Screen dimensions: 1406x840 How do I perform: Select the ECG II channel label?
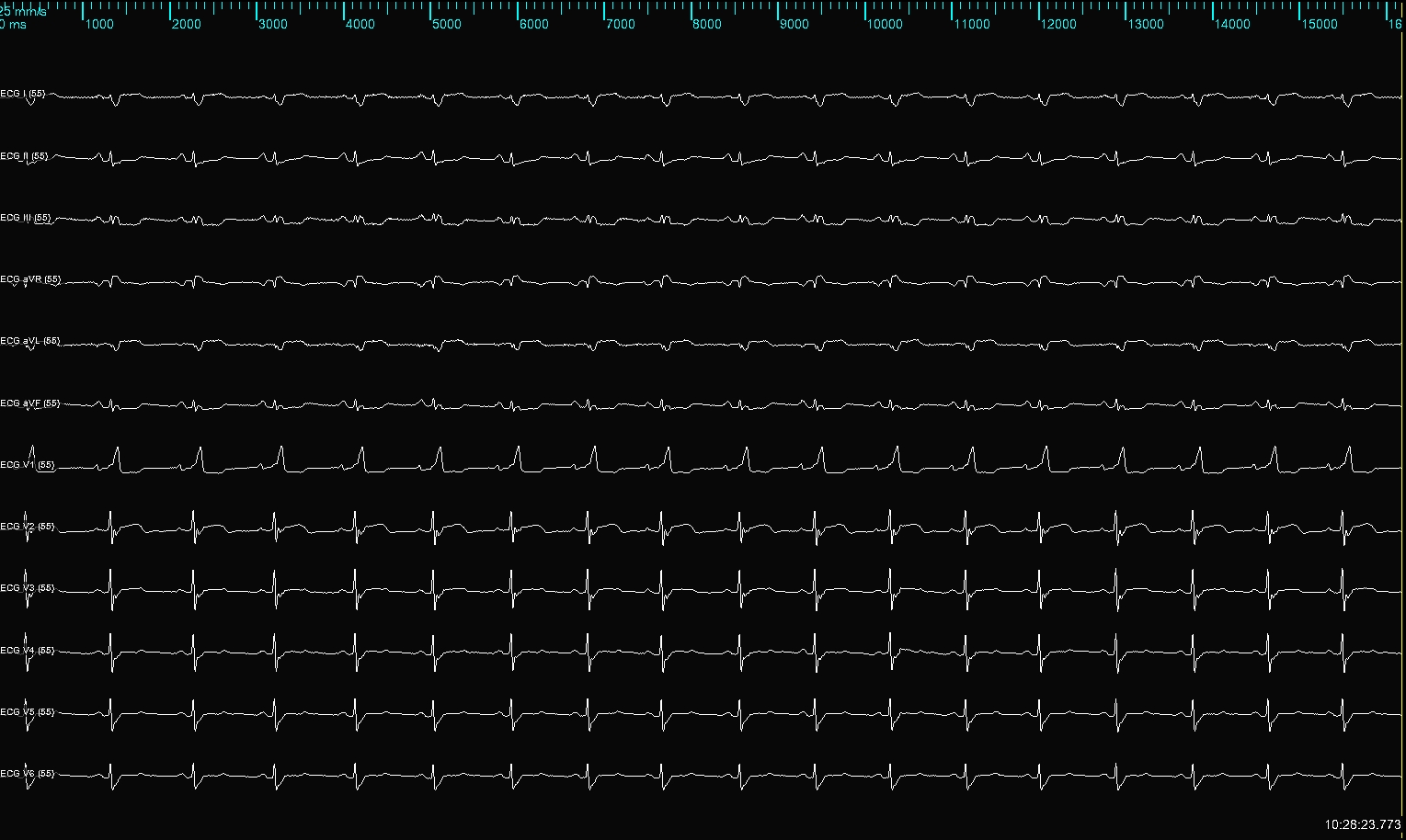pyautogui.click(x=25, y=156)
